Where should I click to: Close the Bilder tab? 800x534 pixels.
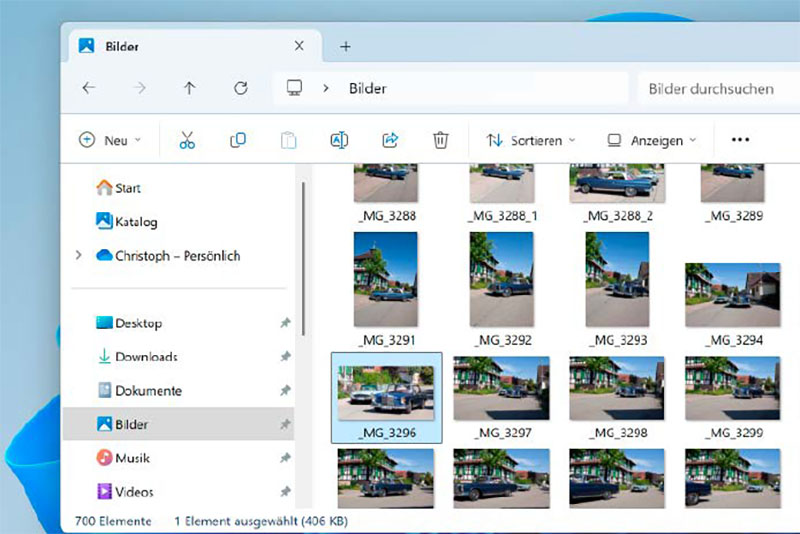pos(299,46)
